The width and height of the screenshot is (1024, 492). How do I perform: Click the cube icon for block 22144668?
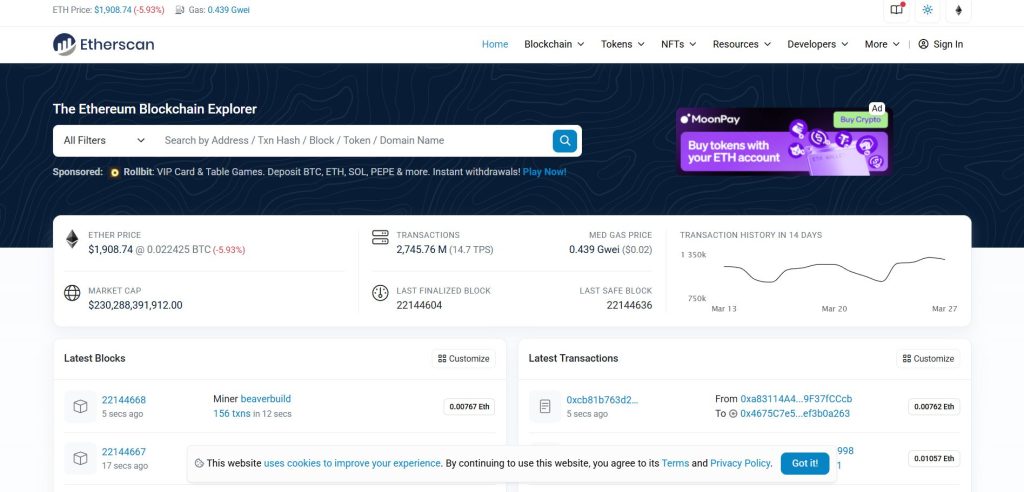coord(80,406)
